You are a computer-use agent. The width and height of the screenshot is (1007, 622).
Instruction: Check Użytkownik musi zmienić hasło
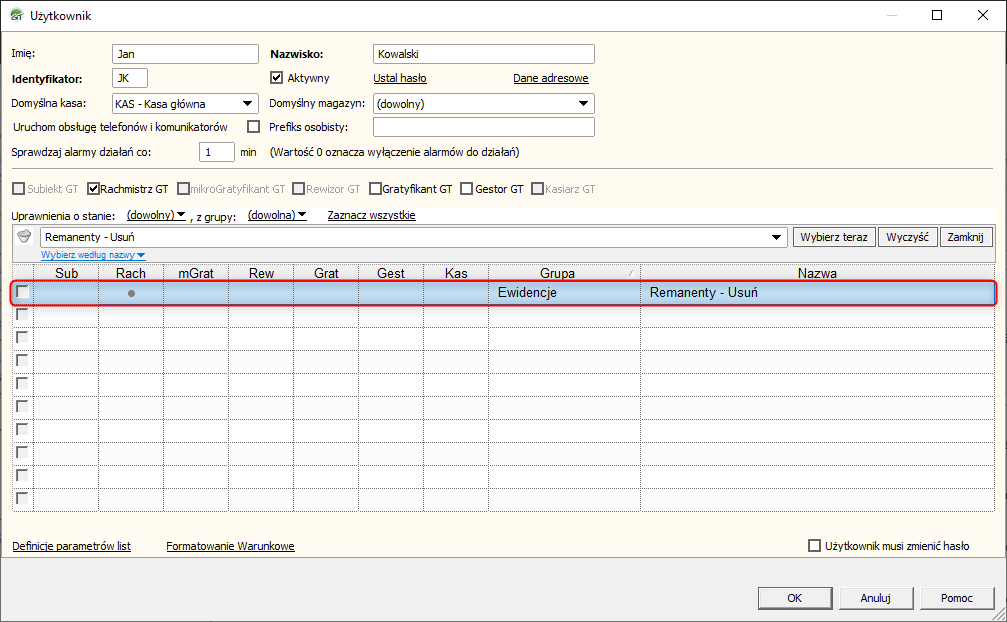tap(814, 546)
